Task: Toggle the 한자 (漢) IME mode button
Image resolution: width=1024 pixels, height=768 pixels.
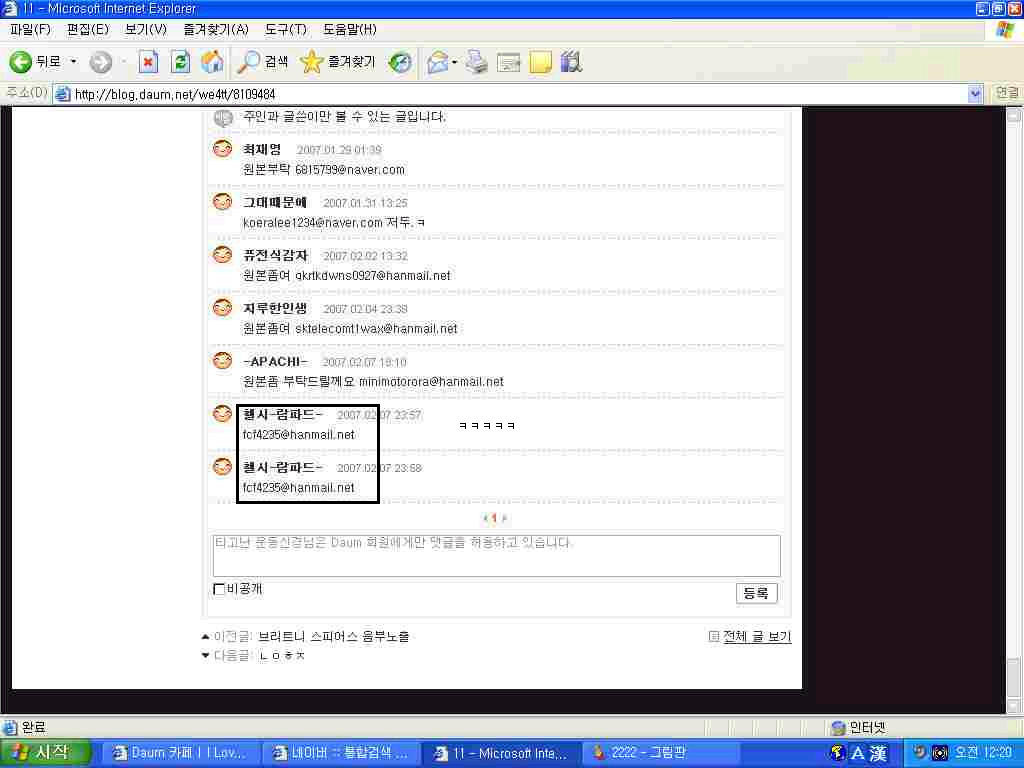Action: pyautogui.click(x=878, y=753)
